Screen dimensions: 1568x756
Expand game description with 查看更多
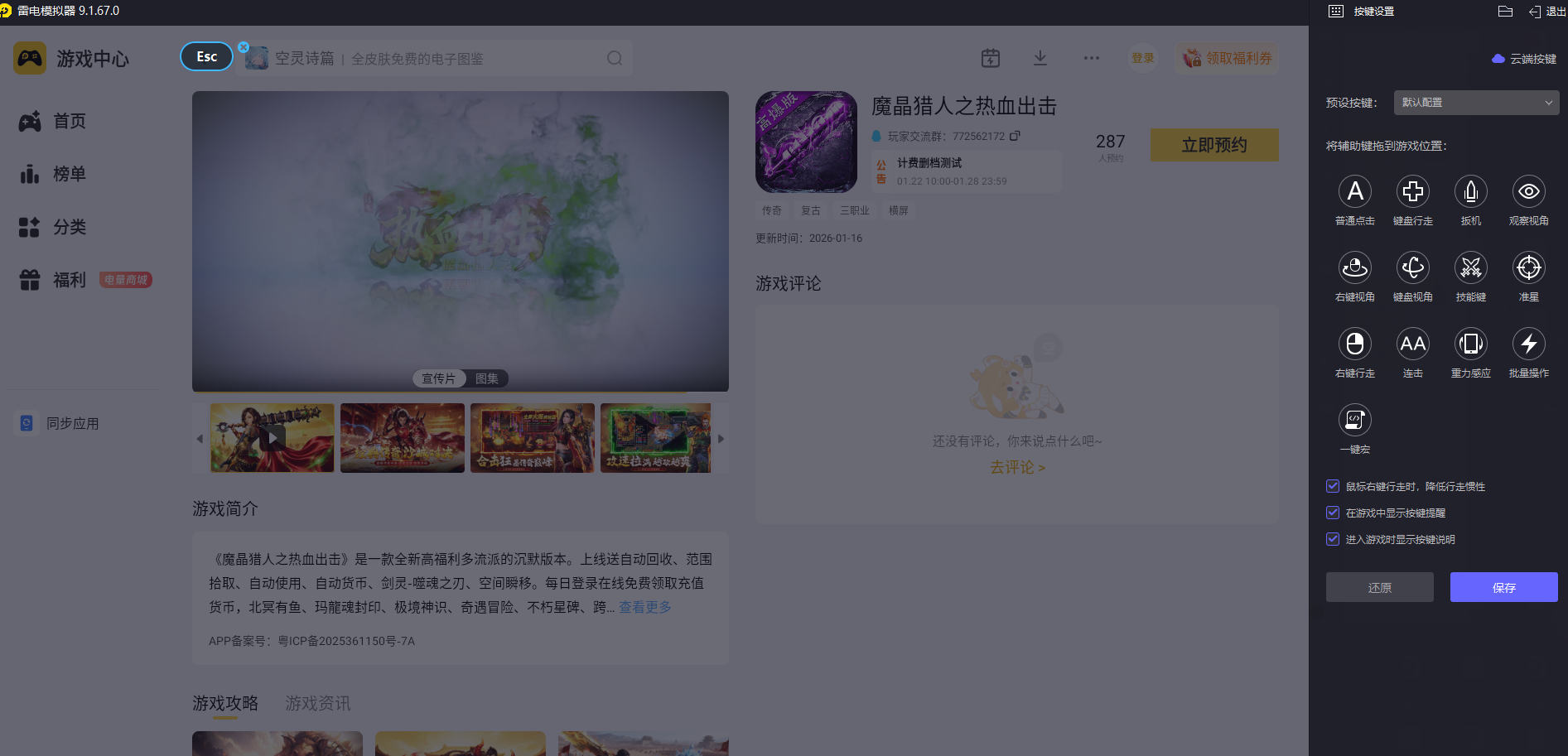644,607
